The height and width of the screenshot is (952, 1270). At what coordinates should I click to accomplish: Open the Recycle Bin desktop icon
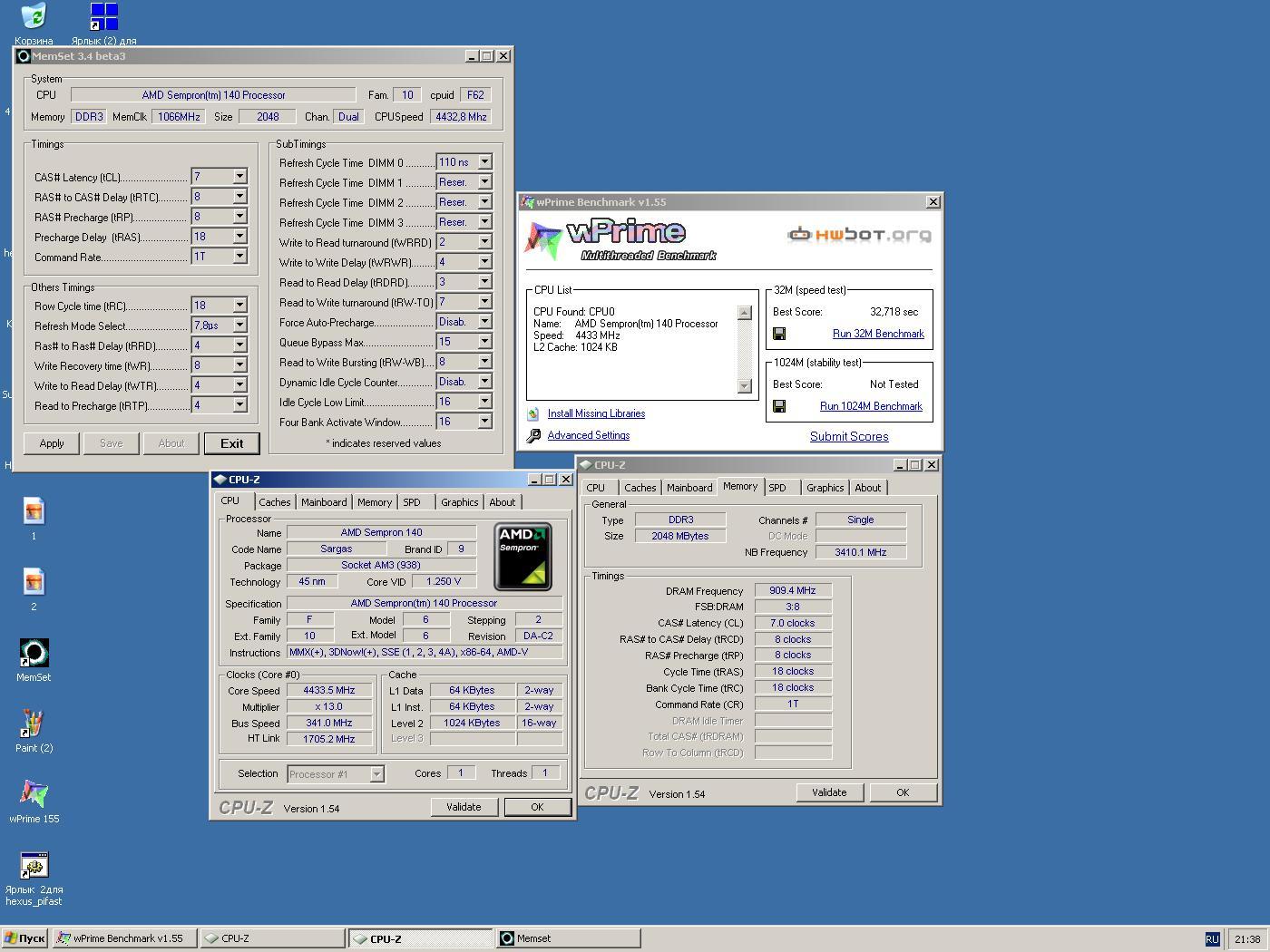34,16
